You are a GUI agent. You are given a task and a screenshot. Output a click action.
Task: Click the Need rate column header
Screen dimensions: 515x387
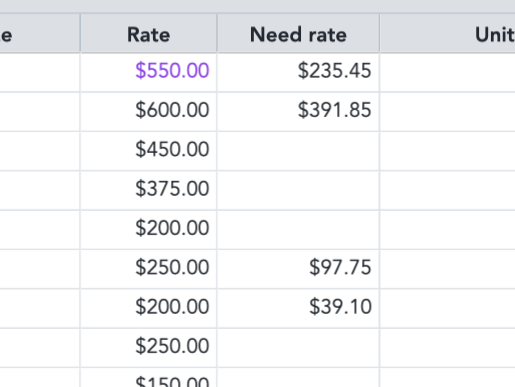pos(298,34)
